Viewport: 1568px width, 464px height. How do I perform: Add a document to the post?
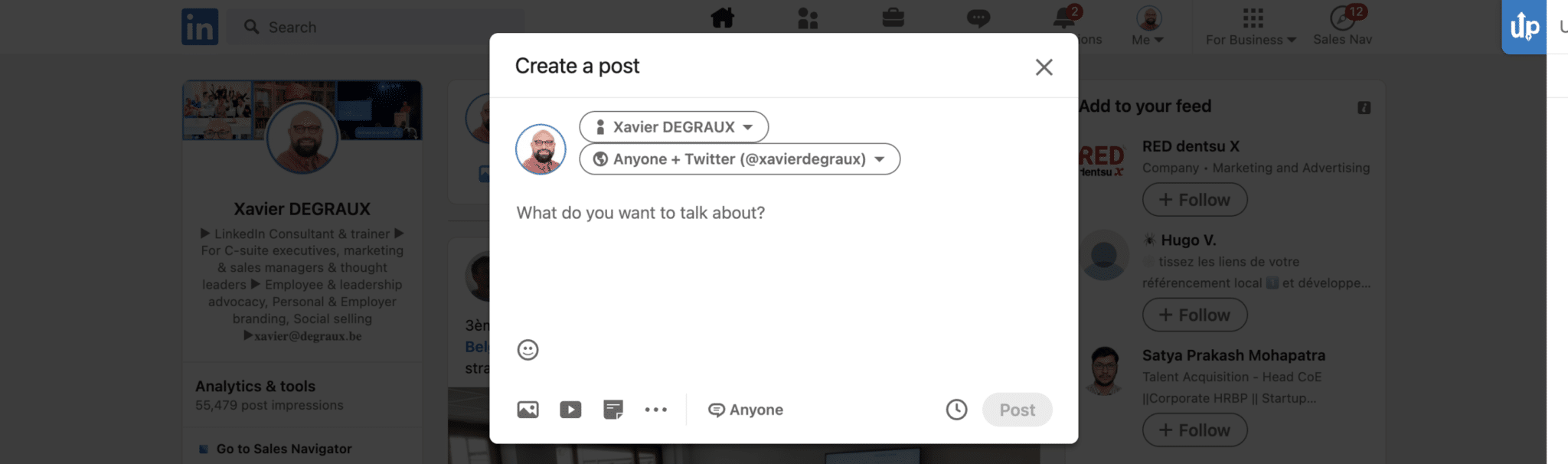tap(613, 410)
